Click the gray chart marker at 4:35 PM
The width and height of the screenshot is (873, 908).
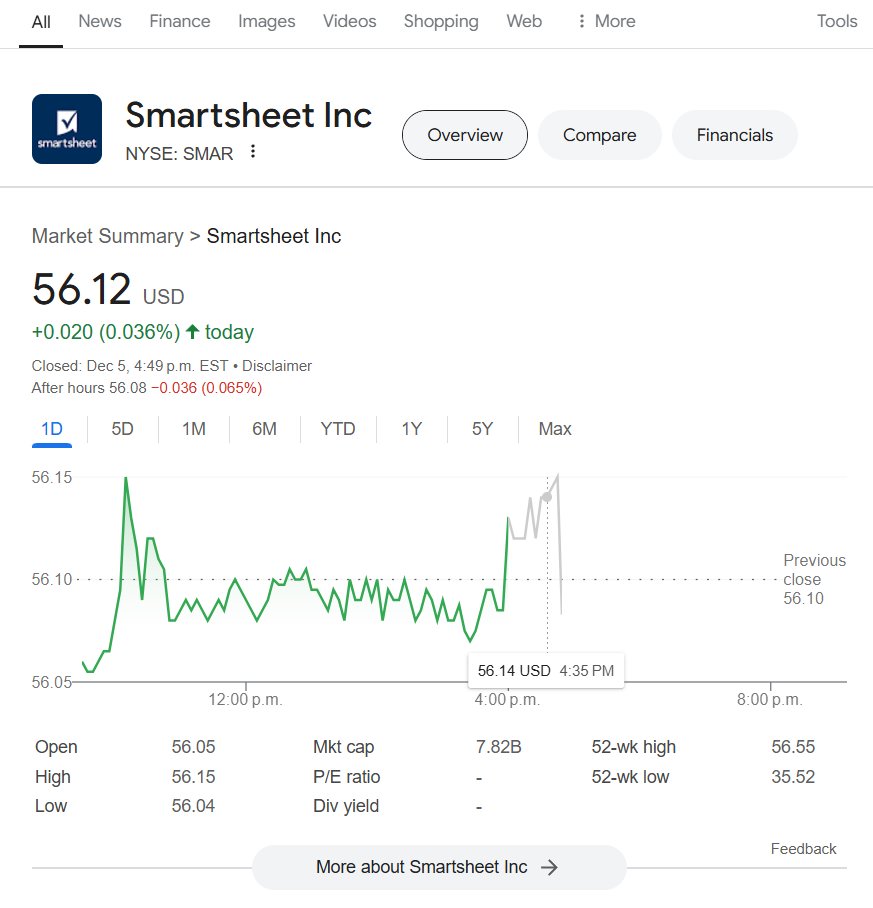coord(547,497)
